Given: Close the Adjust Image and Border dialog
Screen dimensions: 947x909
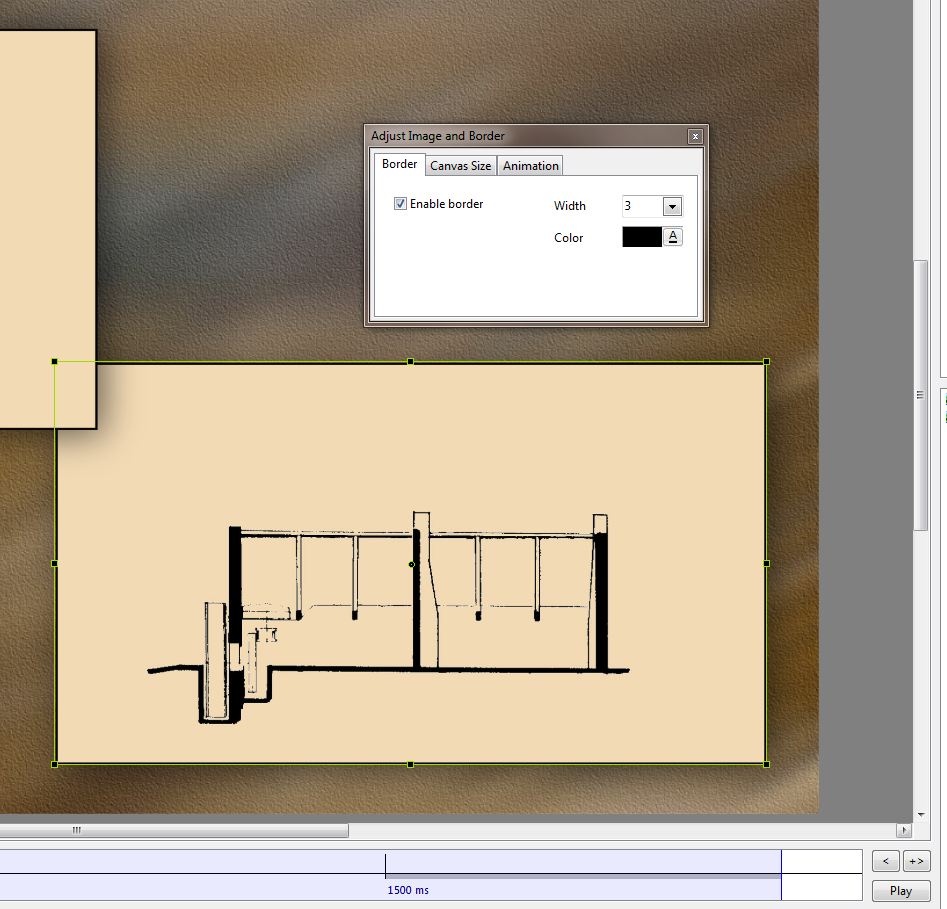Looking at the screenshot, I should [x=695, y=137].
